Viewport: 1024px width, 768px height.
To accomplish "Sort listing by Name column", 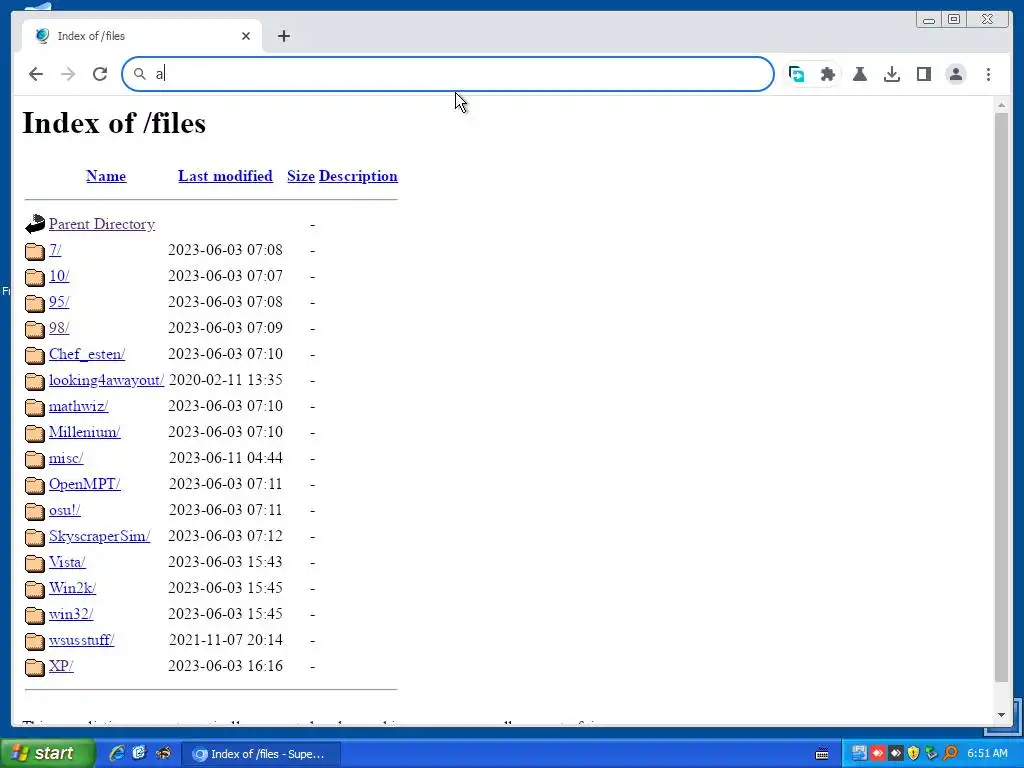I will click(106, 176).
